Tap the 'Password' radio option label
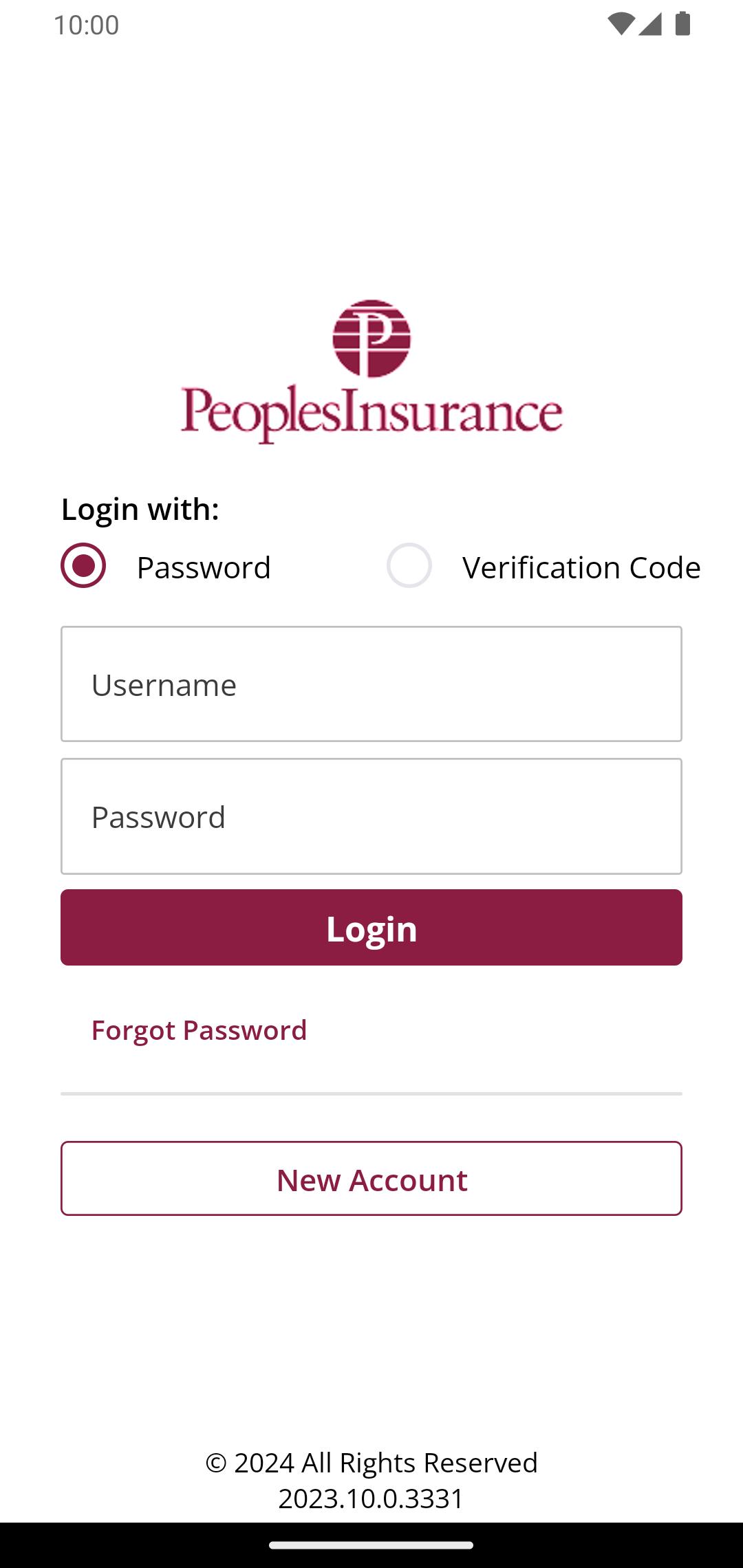Screen dimensions: 743x1568 tap(204, 567)
